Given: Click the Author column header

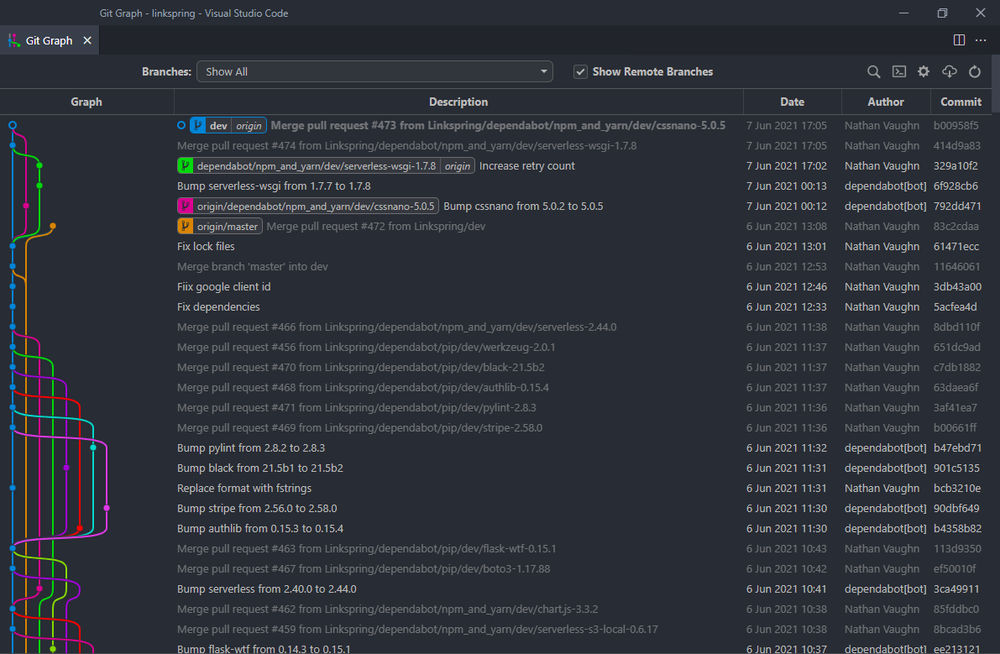Looking at the screenshot, I should click(x=885, y=102).
